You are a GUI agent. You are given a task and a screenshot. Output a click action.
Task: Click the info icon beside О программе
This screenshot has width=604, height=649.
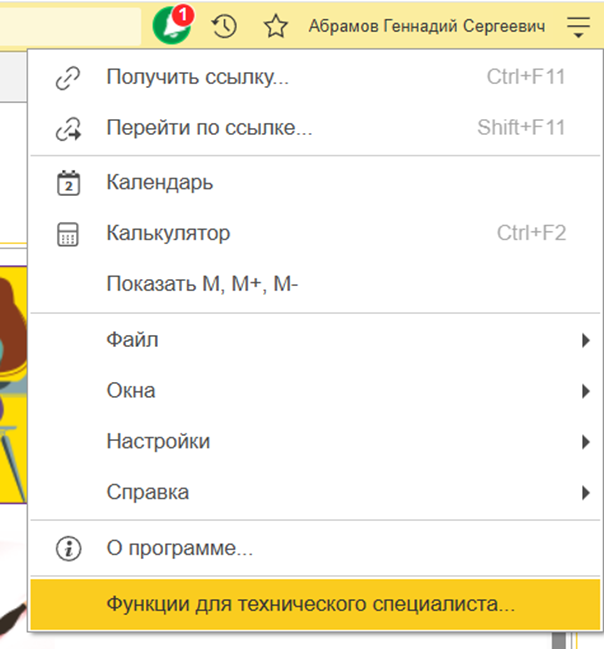(x=68, y=549)
